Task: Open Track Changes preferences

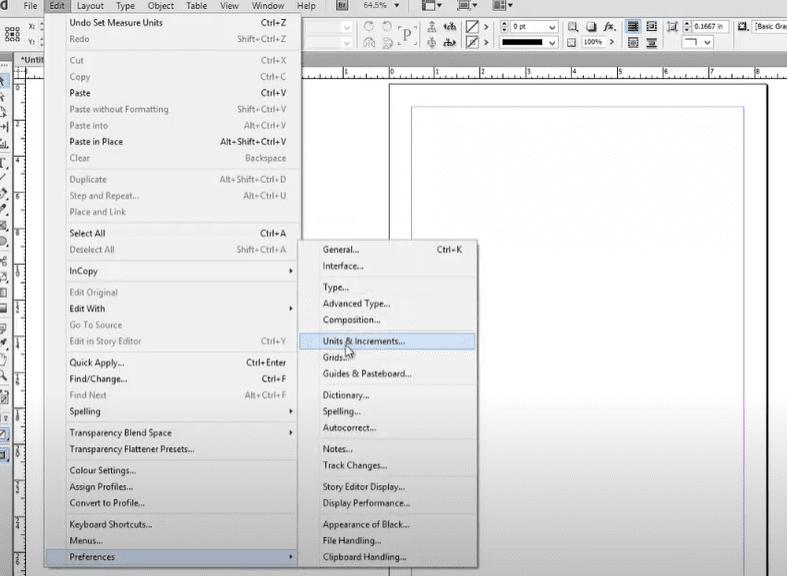Action: 387,465
